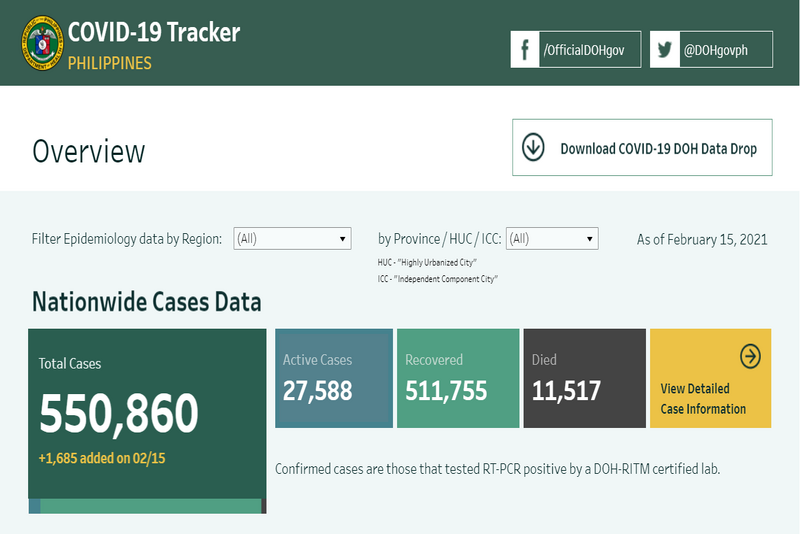Click the Region dropdown arrow
The height and width of the screenshot is (534, 800).
pos(342,239)
